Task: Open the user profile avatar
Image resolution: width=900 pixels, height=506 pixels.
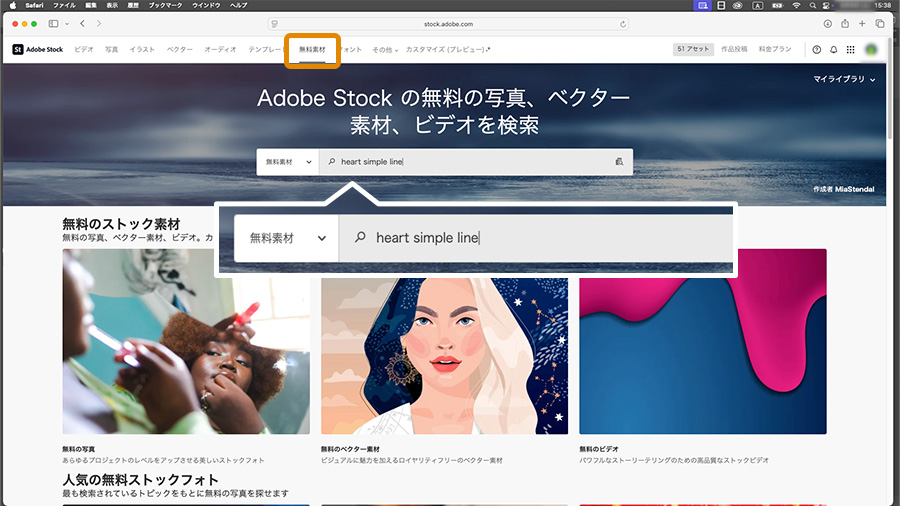Action: click(x=871, y=50)
